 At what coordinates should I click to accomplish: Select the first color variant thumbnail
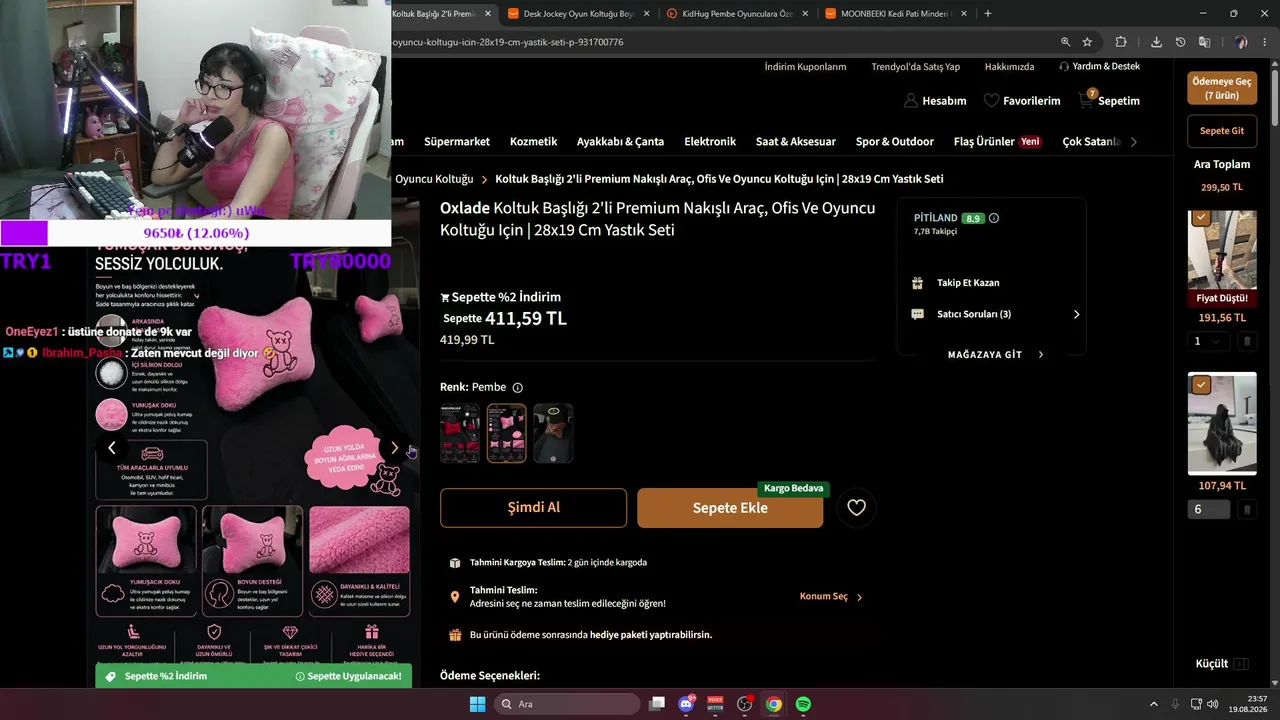coord(460,433)
